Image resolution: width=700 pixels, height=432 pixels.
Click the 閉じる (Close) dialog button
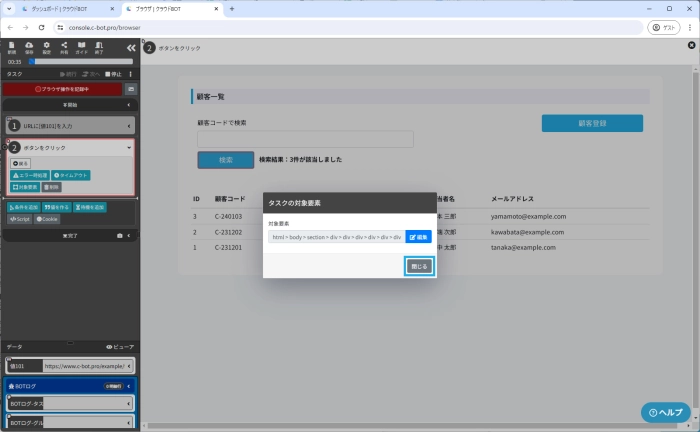(419, 266)
